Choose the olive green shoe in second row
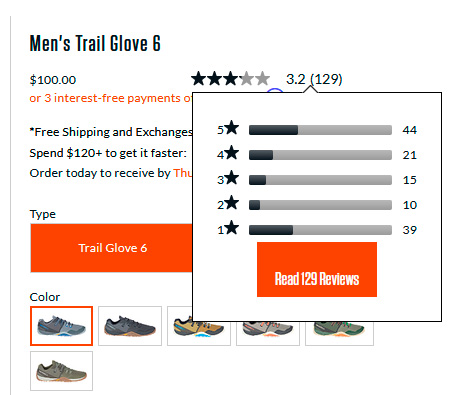 click(x=61, y=371)
